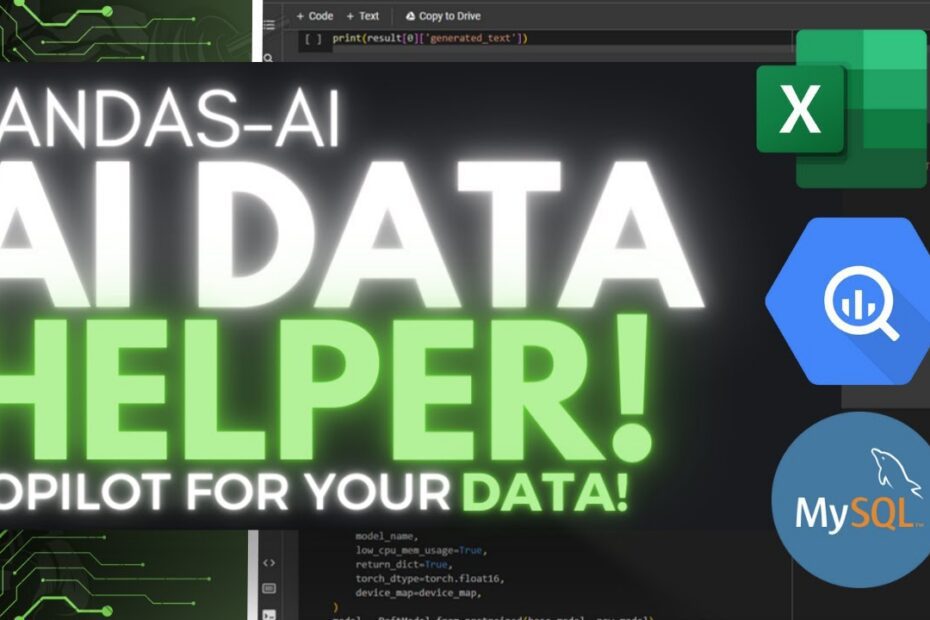Click the Microsoft Excel logo
930x620 pixels.
[842, 109]
